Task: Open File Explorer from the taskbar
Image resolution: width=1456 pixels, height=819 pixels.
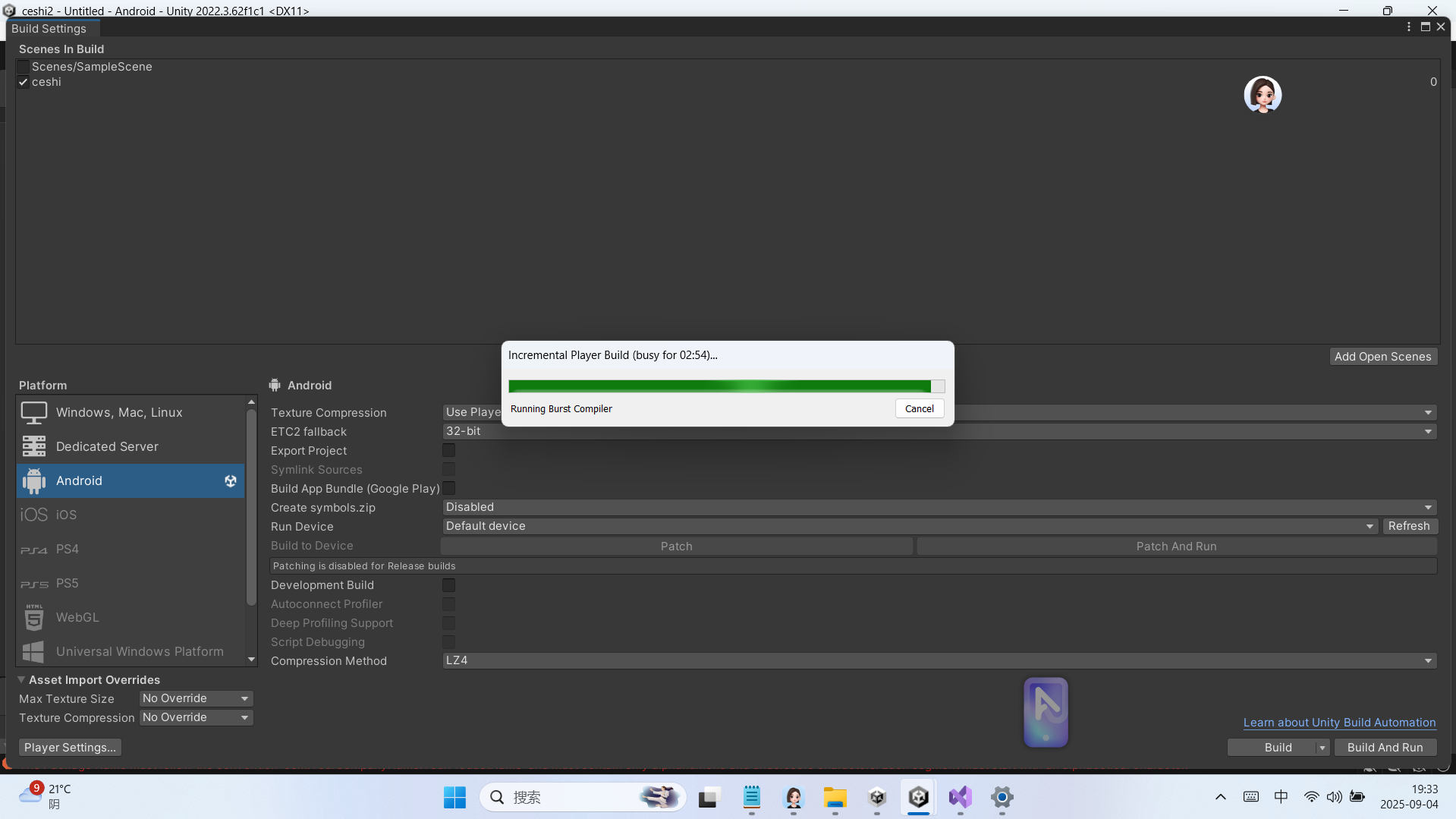Action: pyautogui.click(x=835, y=798)
